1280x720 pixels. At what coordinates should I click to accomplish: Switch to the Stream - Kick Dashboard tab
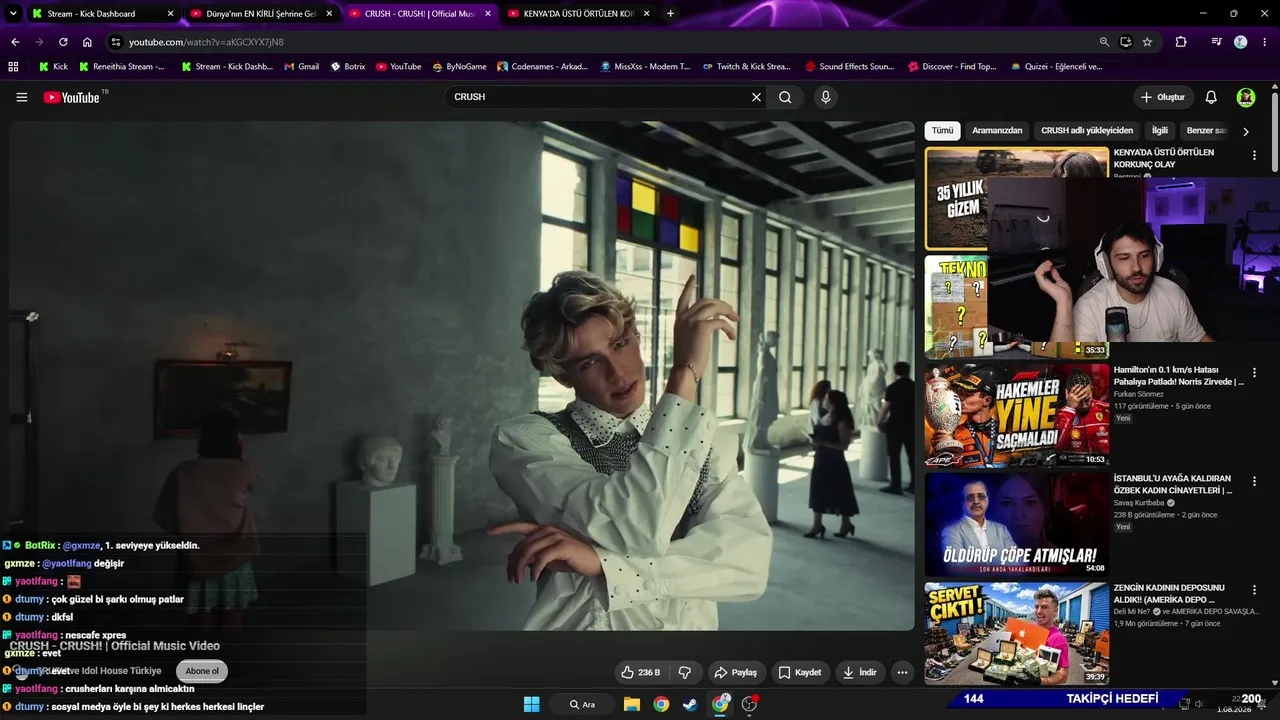coord(100,14)
